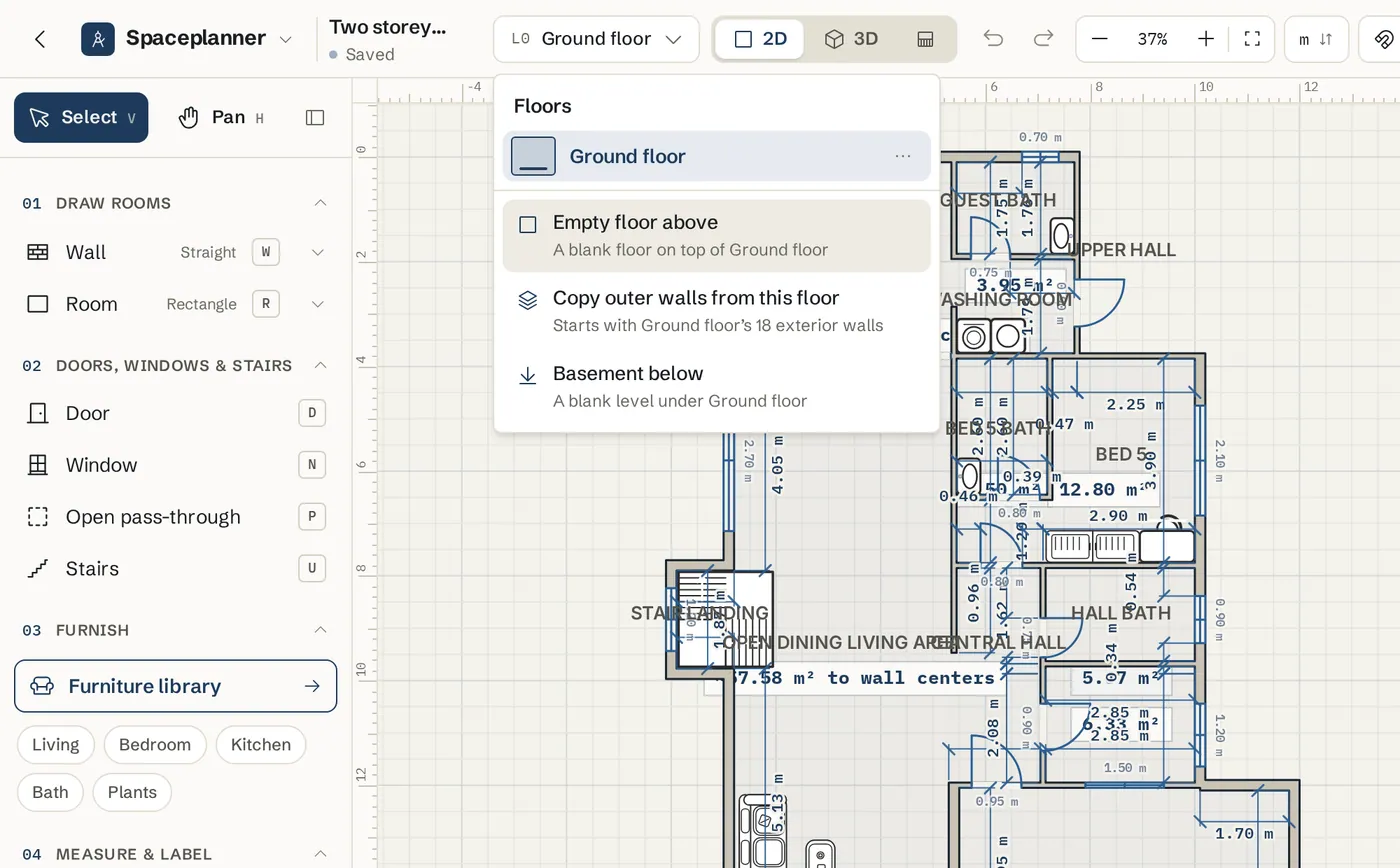The height and width of the screenshot is (868, 1400).
Task: Change the measurement unit from meters
Action: (x=1316, y=39)
